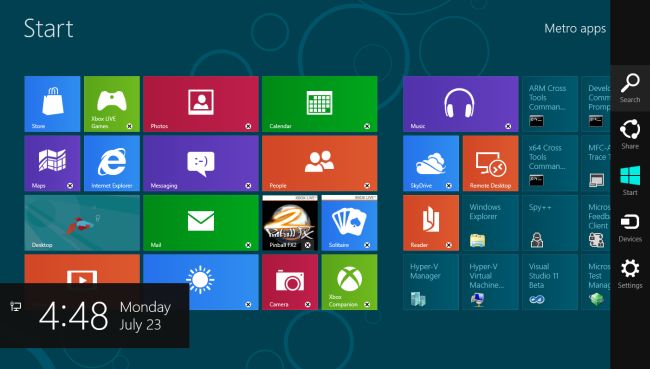Click the Metro apps group title

pos(575,29)
